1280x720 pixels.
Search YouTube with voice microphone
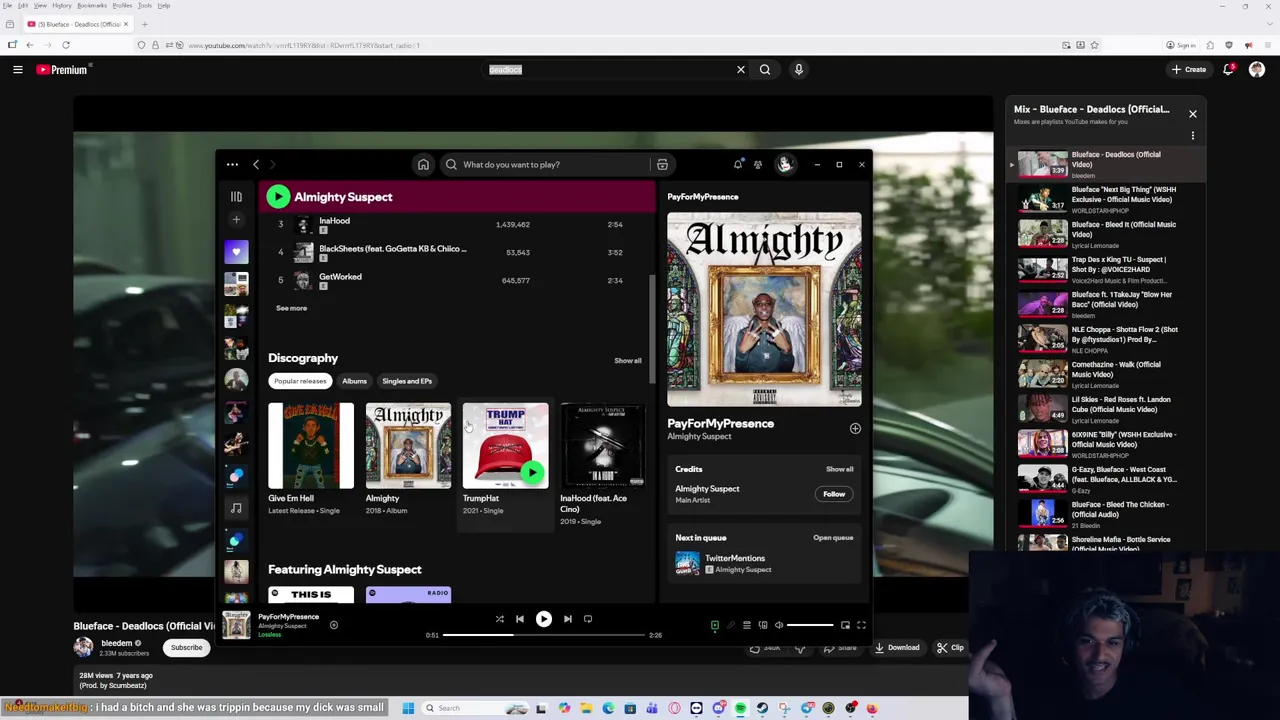[x=798, y=70]
